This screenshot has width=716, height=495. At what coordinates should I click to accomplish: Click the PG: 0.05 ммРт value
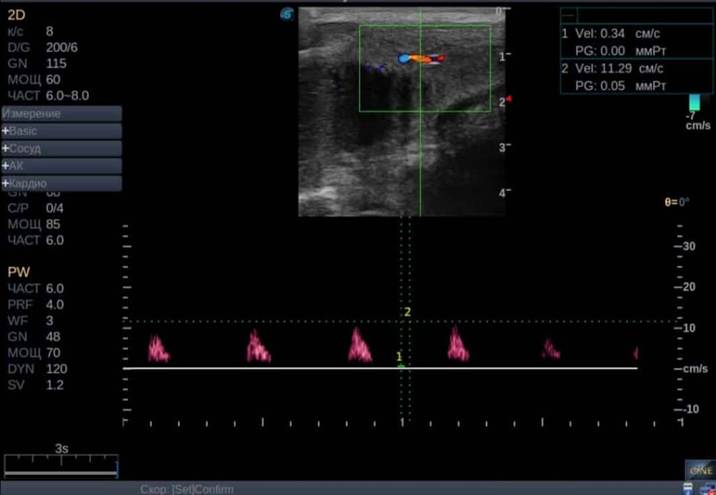[x=620, y=86]
